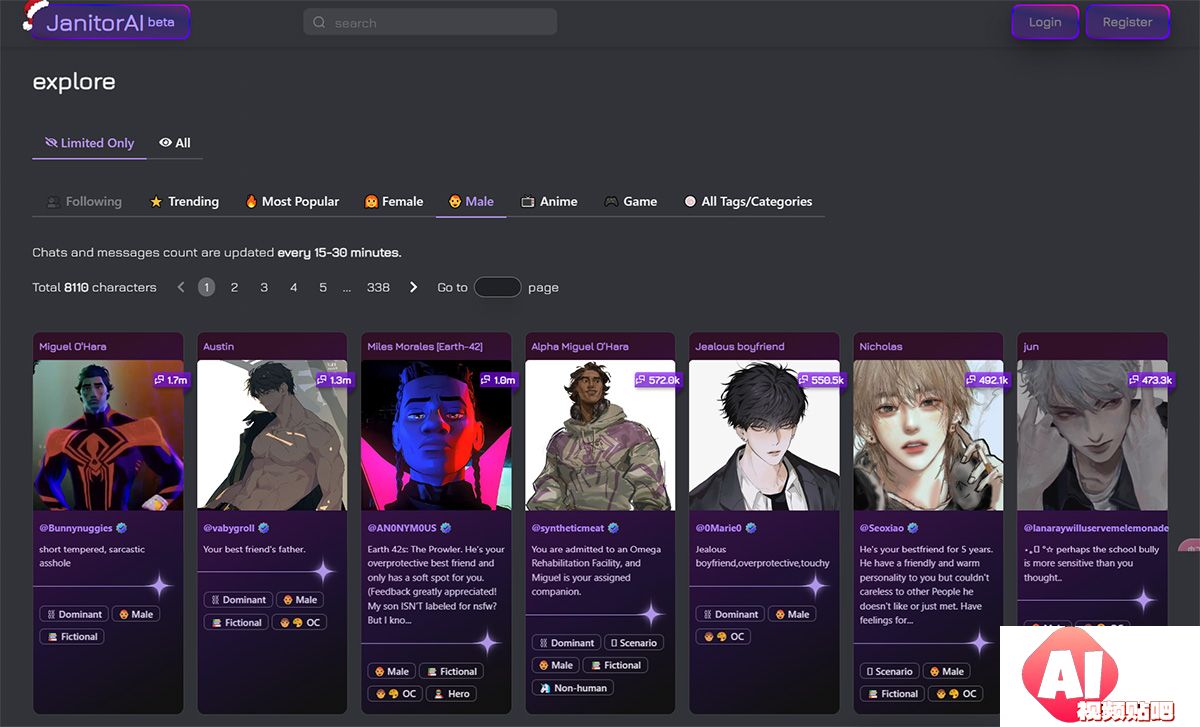
Task: Click the 1.7m chat count badge
Action: [x=171, y=380]
